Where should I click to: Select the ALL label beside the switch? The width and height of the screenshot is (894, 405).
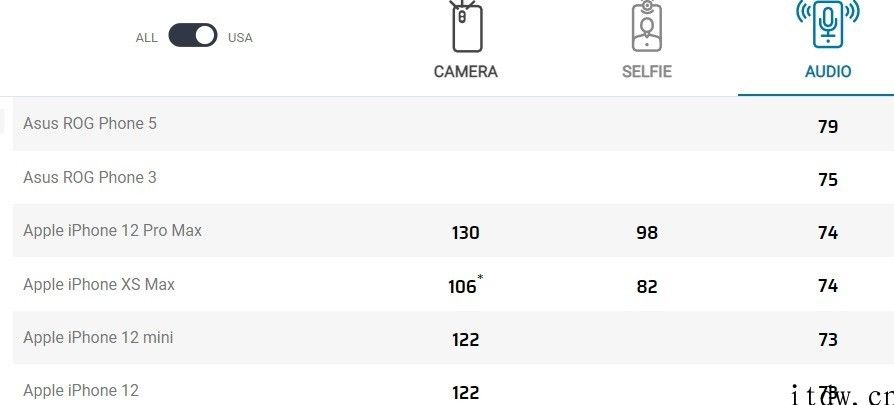(x=147, y=38)
